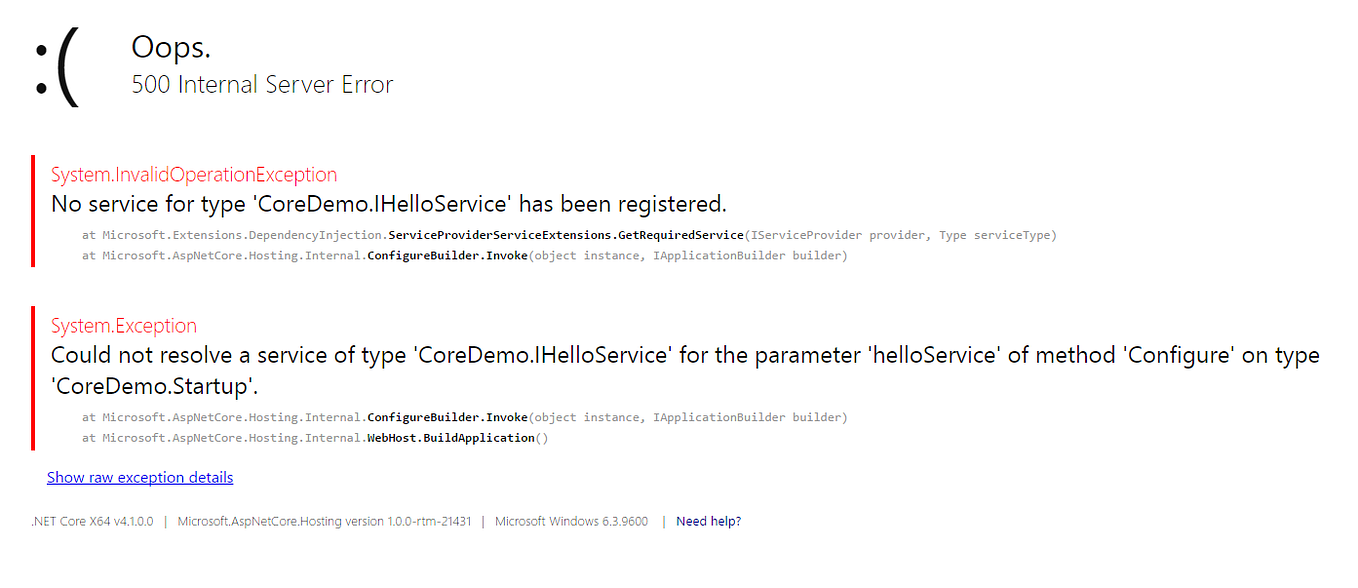
Task: Select 'CoreDemo.IHelloService' in the error message
Action: [x=376, y=203]
